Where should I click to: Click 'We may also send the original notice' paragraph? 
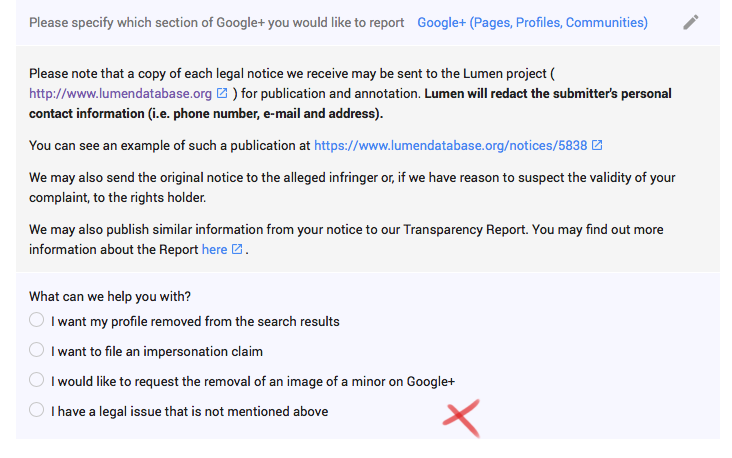pyautogui.click(x=352, y=188)
